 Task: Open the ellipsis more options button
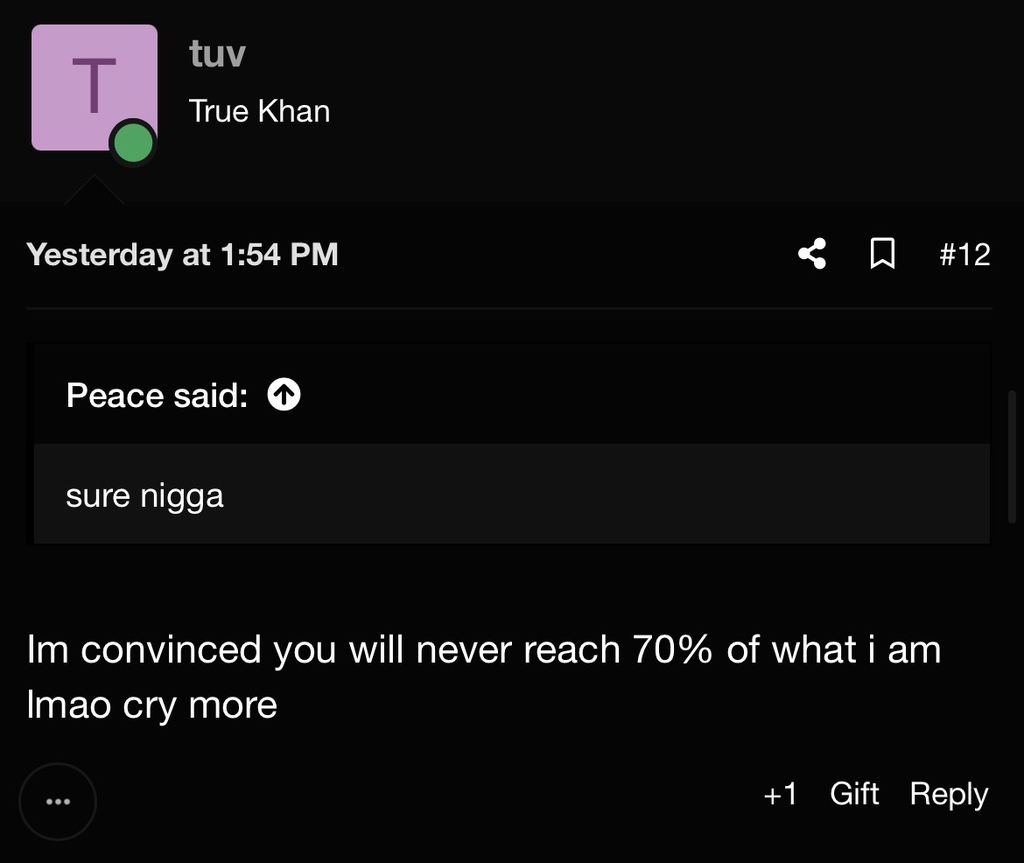[x=58, y=801]
